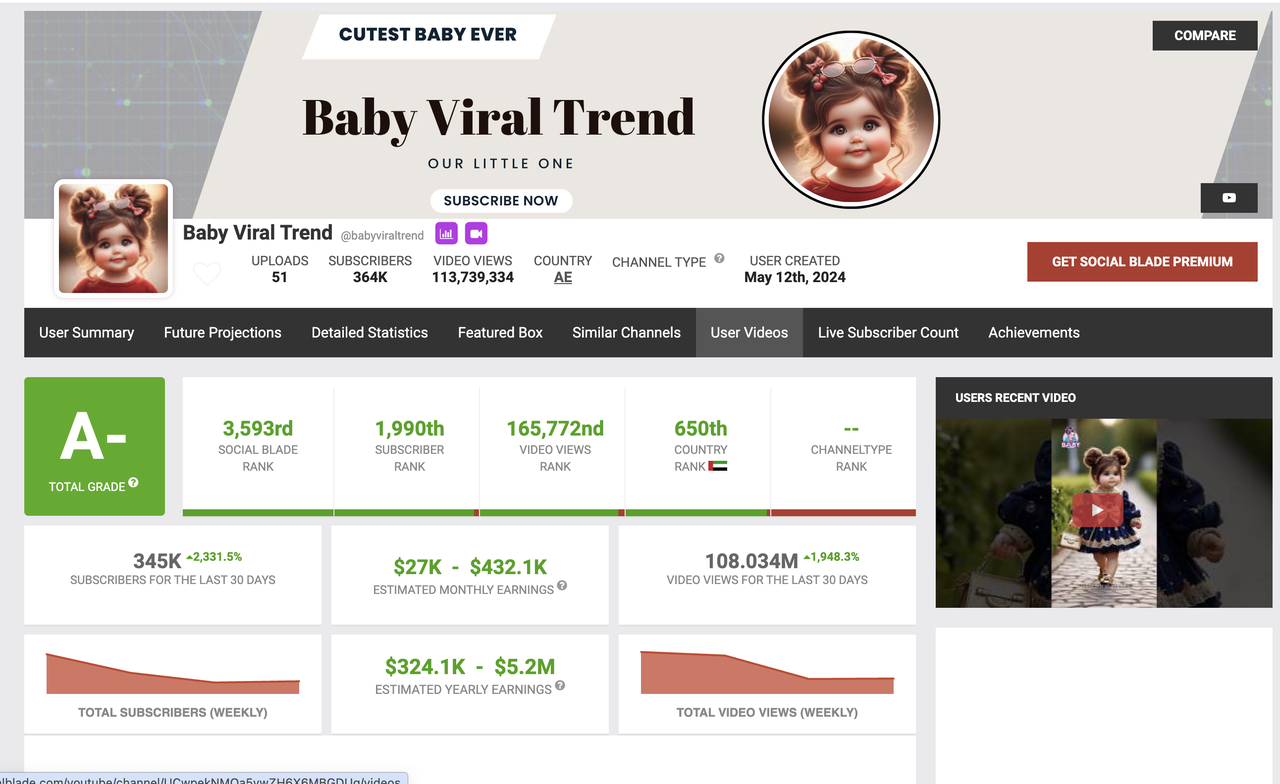This screenshot has width=1280, height=784.
Task: Click the subscriber rank 1,990th
Action: [x=410, y=428]
